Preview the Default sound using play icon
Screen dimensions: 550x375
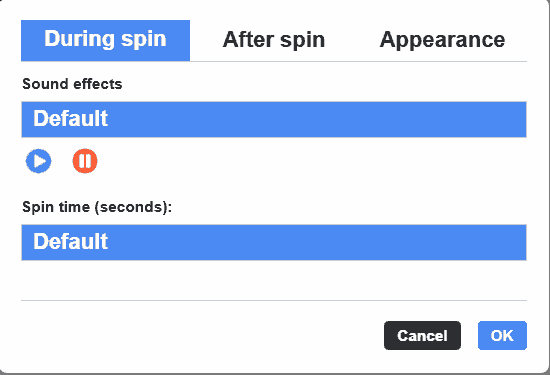pos(39,161)
